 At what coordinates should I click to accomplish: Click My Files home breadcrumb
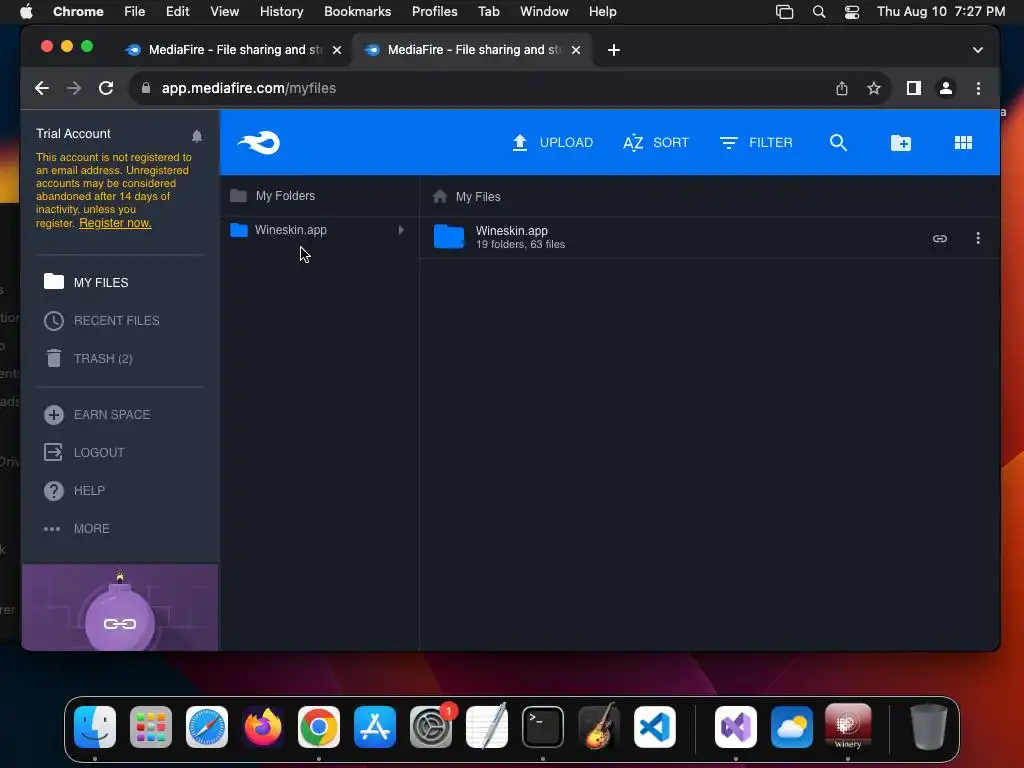coord(467,196)
